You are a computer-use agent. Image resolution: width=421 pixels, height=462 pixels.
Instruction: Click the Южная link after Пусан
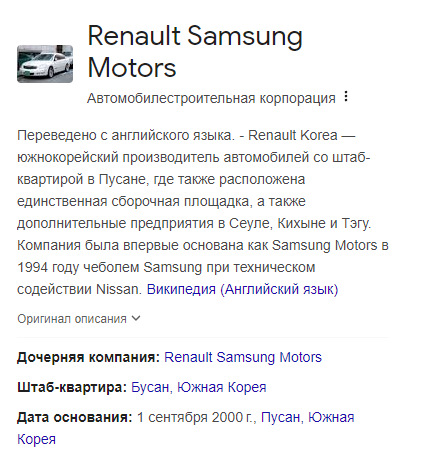(331, 417)
